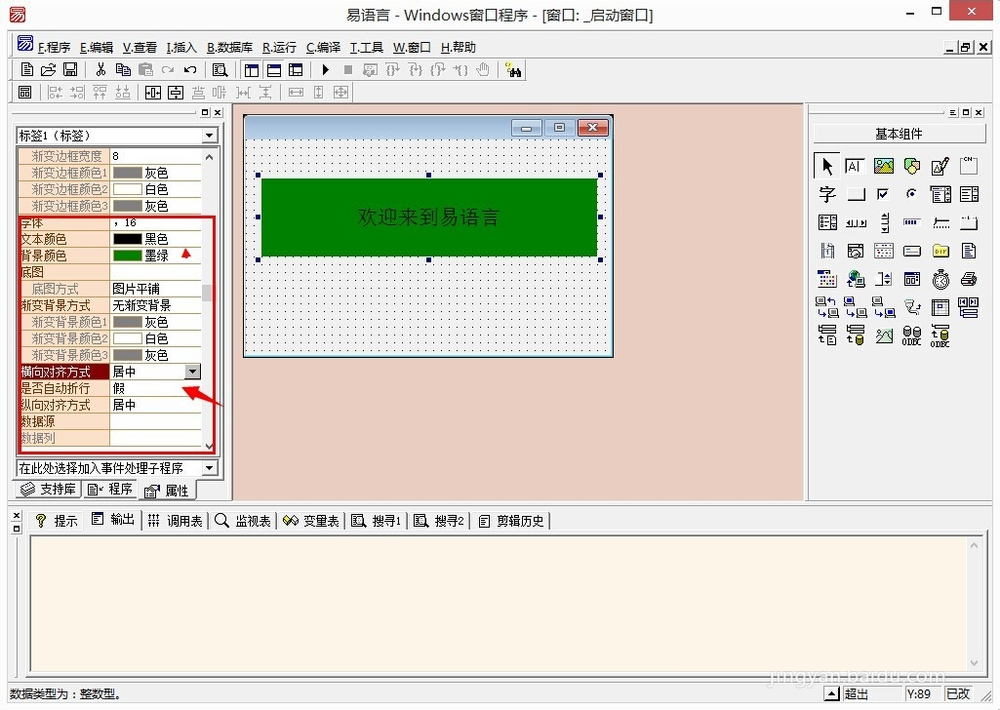
Task: Switch to the 调用表 tab
Action: point(175,521)
